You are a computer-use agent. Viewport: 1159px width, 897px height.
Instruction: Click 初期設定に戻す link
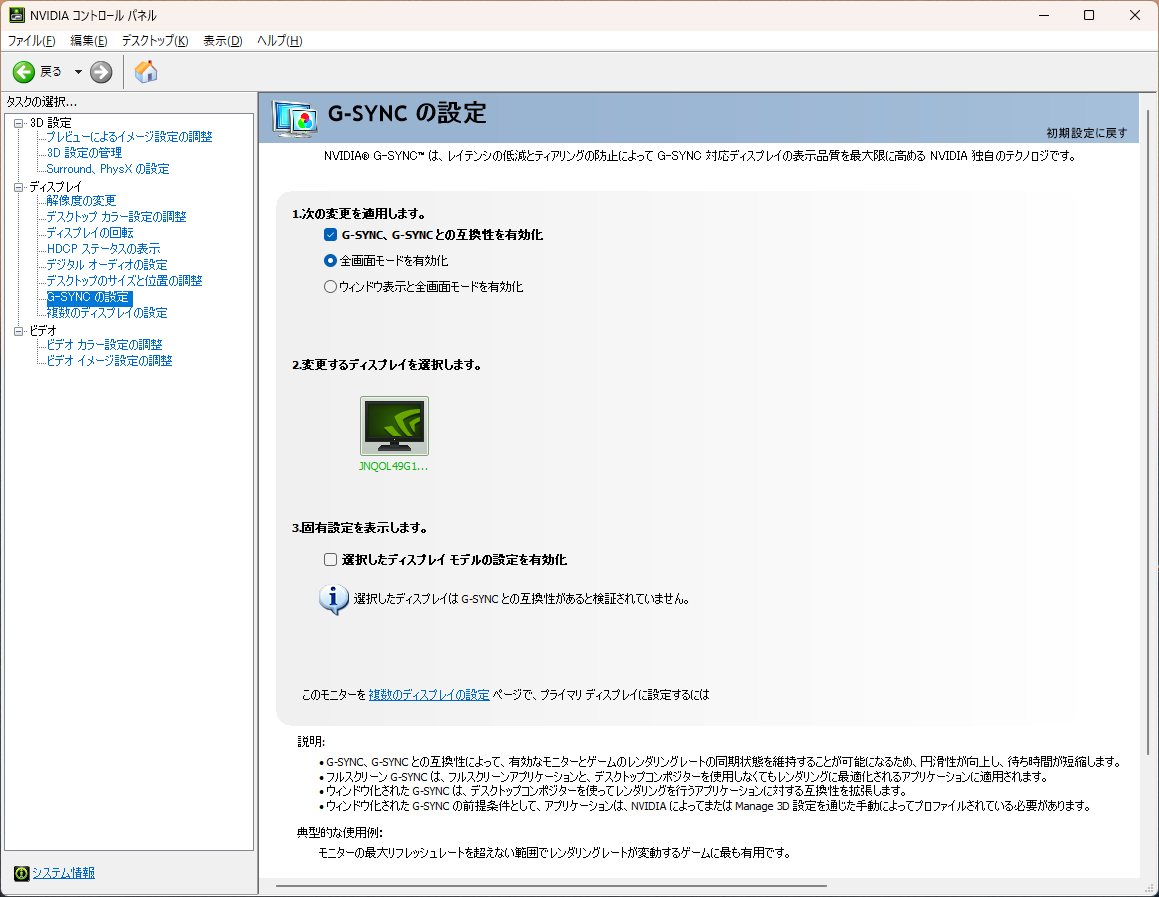click(1087, 133)
